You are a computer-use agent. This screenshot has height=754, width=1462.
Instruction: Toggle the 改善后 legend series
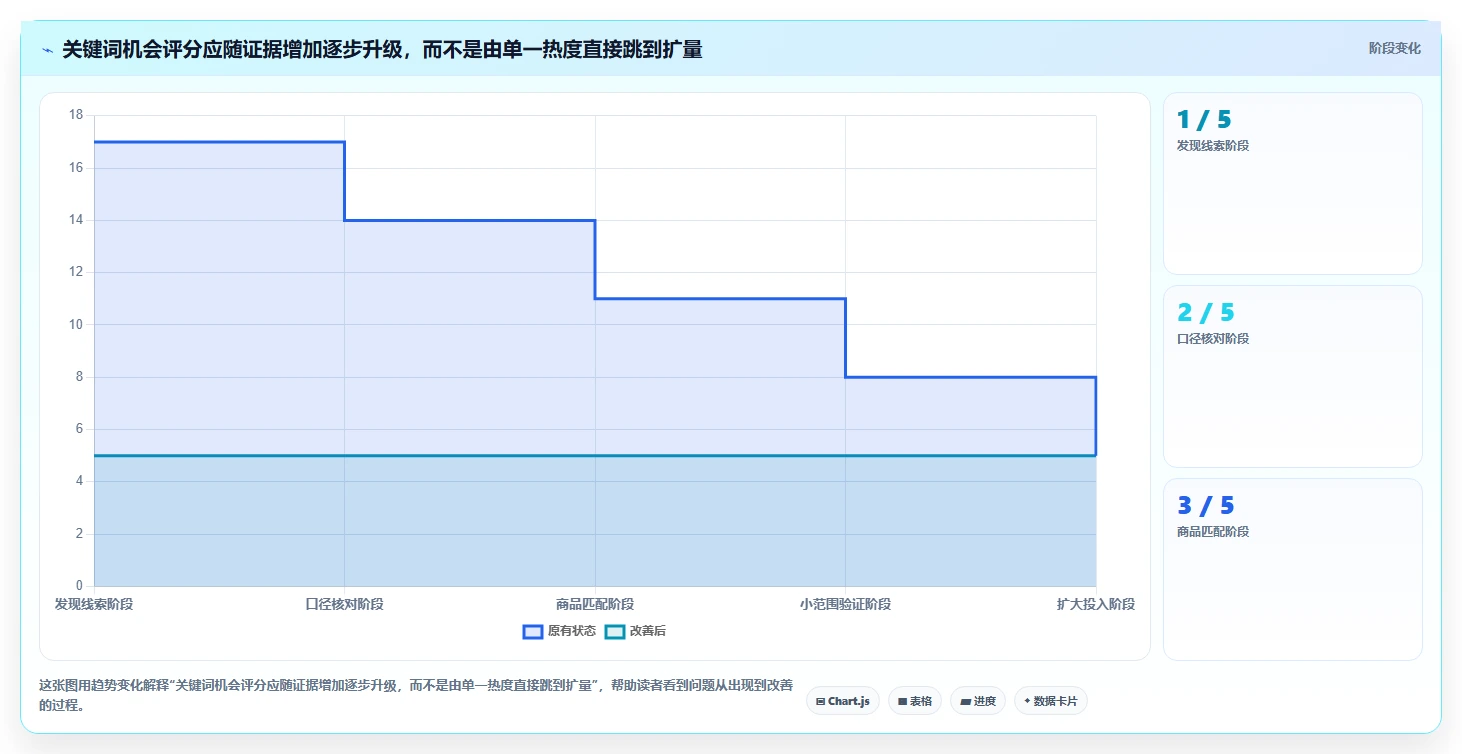636,631
